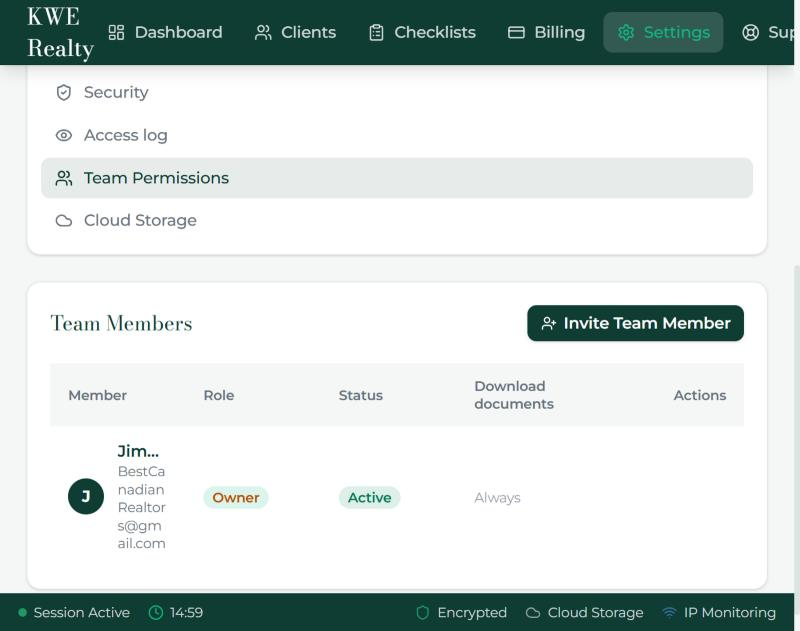
Task: Click the Dashboard grid icon
Action: [x=116, y=32]
